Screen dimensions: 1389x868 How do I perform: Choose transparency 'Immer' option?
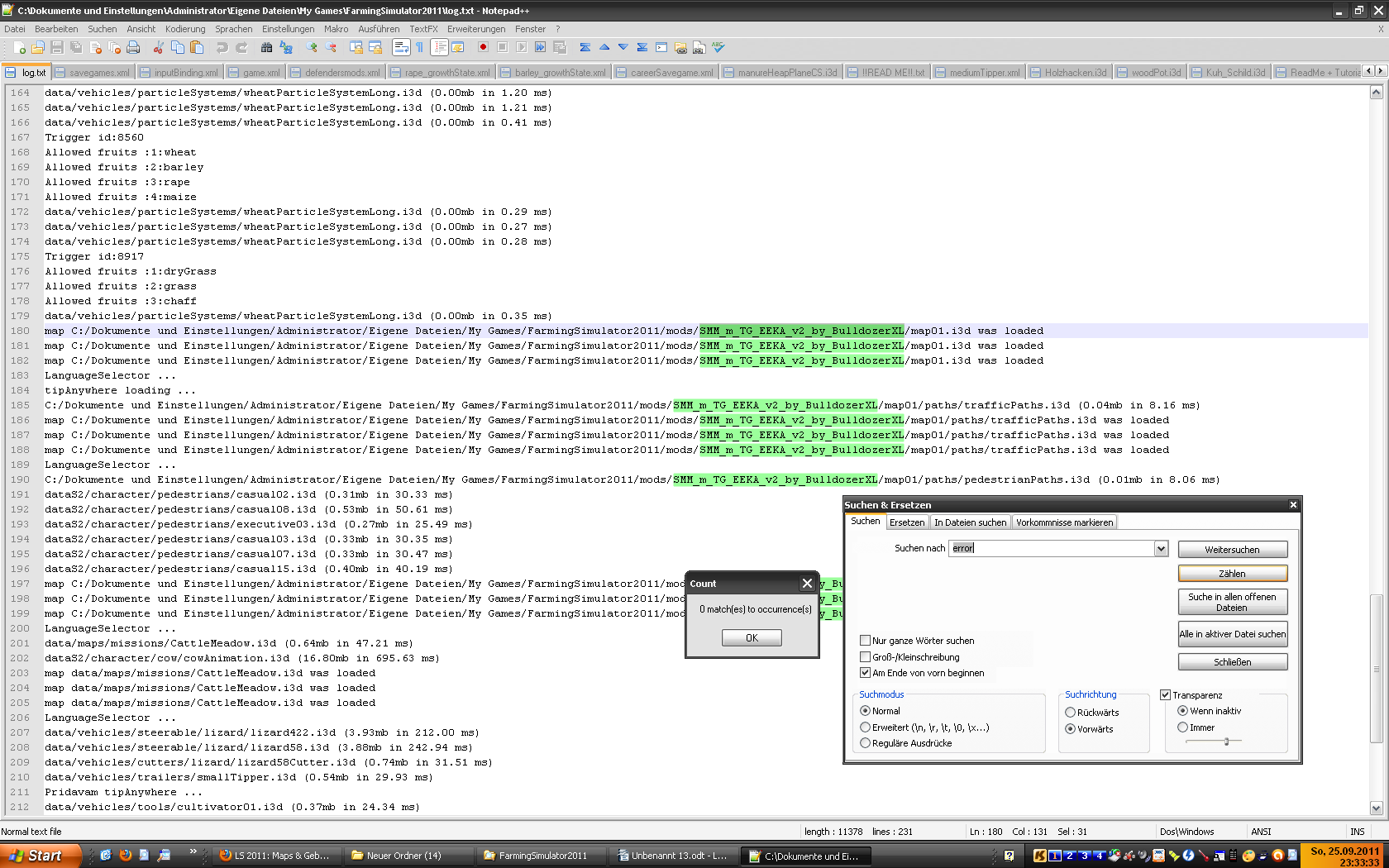(1182, 727)
